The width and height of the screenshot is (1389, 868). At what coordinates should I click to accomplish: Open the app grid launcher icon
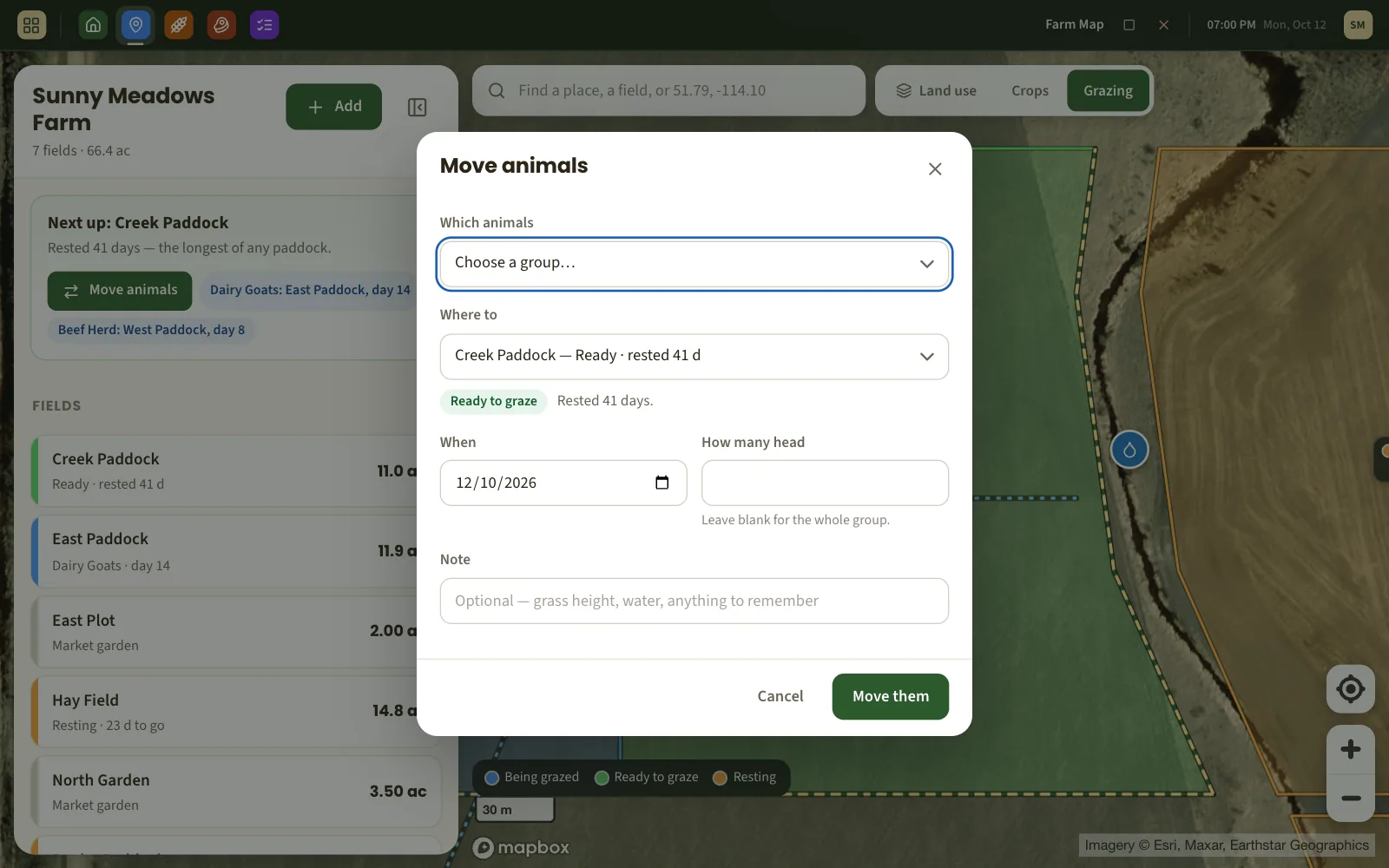coord(31,25)
